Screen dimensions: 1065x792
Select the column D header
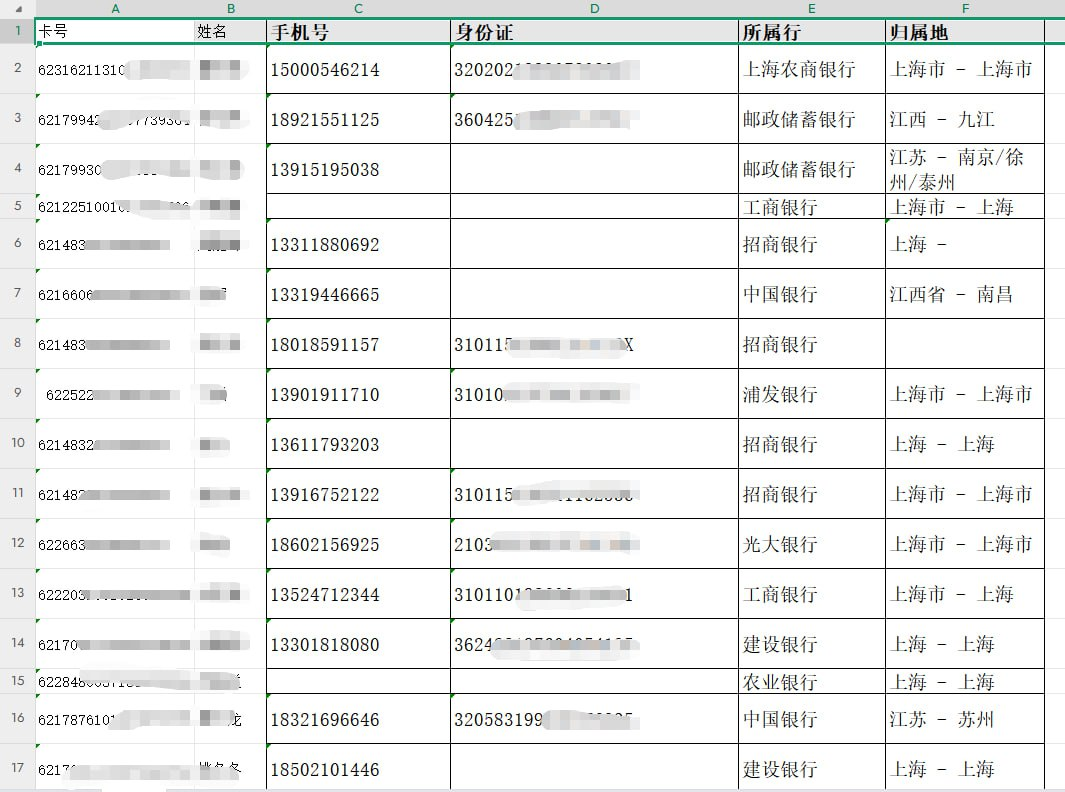594,8
